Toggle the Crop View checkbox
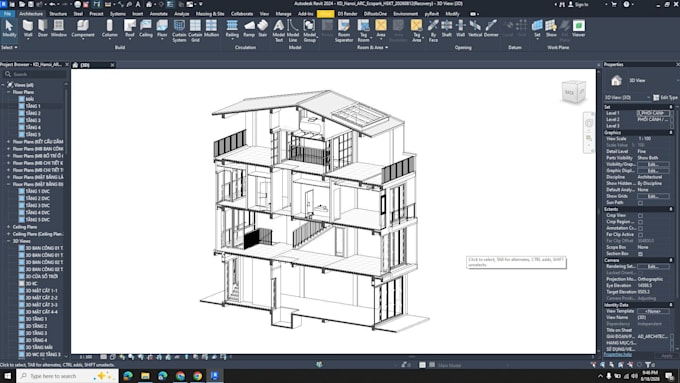The image size is (680, 383). pos(641,216)
